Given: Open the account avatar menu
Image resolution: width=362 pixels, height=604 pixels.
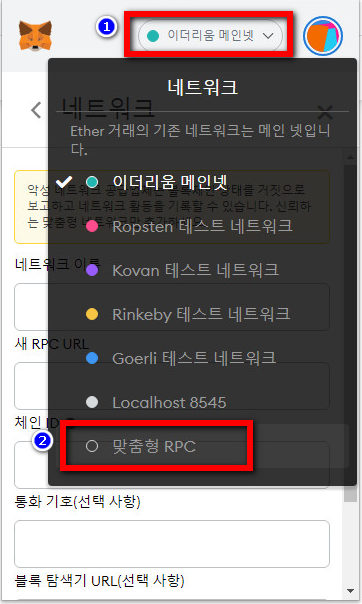Looking at the screenshot, I should click(323, 36).
